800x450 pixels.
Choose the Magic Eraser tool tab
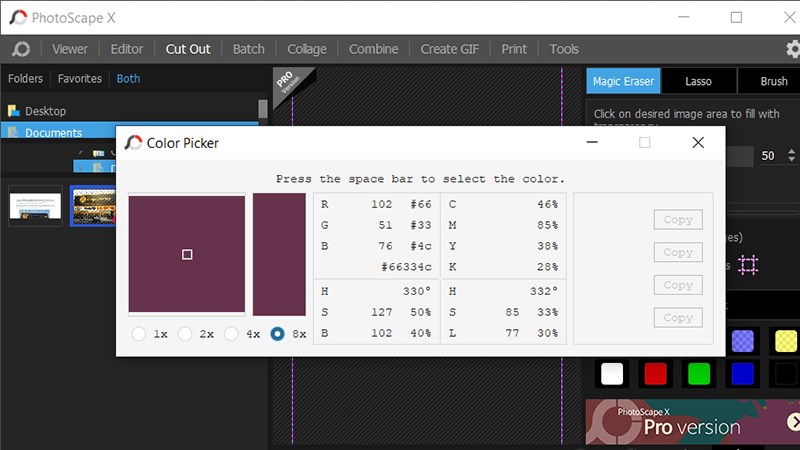(x=623, y=81)
